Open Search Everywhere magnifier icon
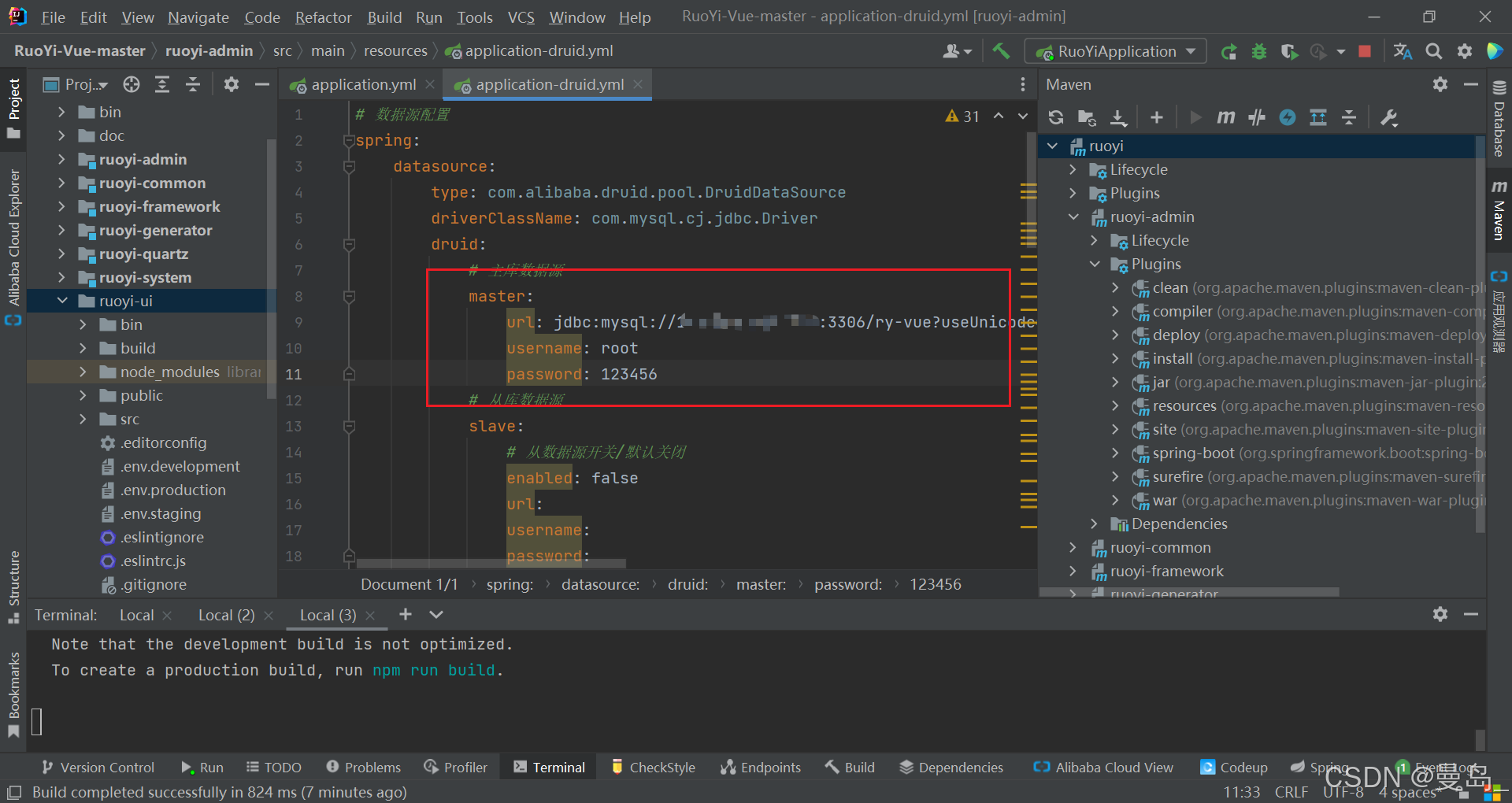The image size is (1512, 803). point(1434,51)
